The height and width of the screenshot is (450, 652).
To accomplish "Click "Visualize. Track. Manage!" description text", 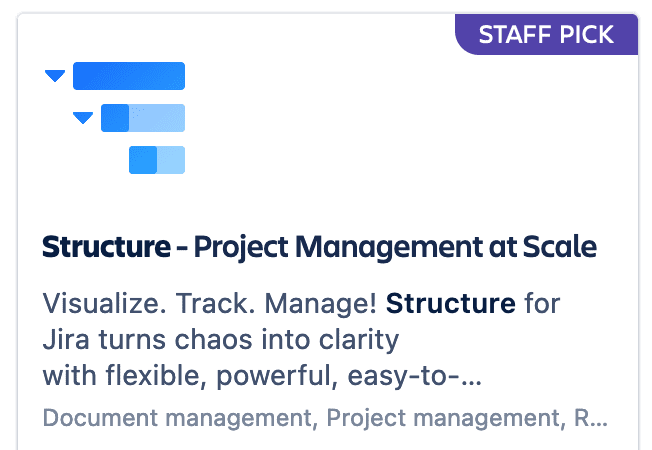I will [210, 303].
